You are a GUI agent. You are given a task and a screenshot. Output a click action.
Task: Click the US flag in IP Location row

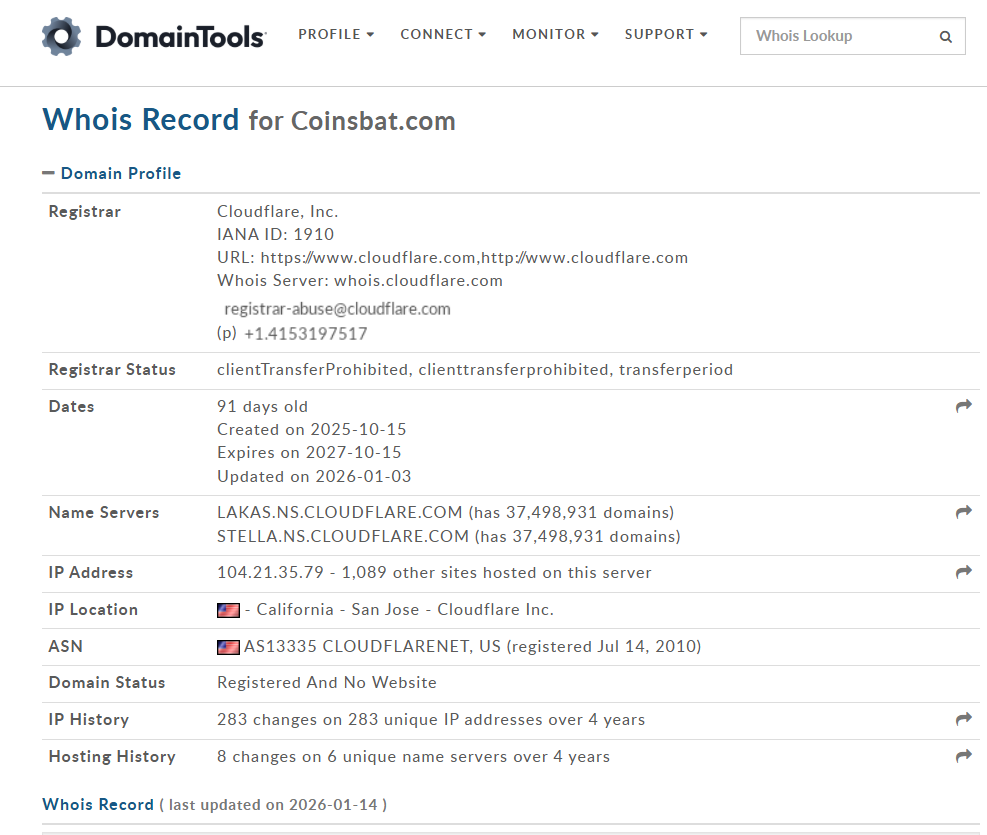[x=228, y=610]
